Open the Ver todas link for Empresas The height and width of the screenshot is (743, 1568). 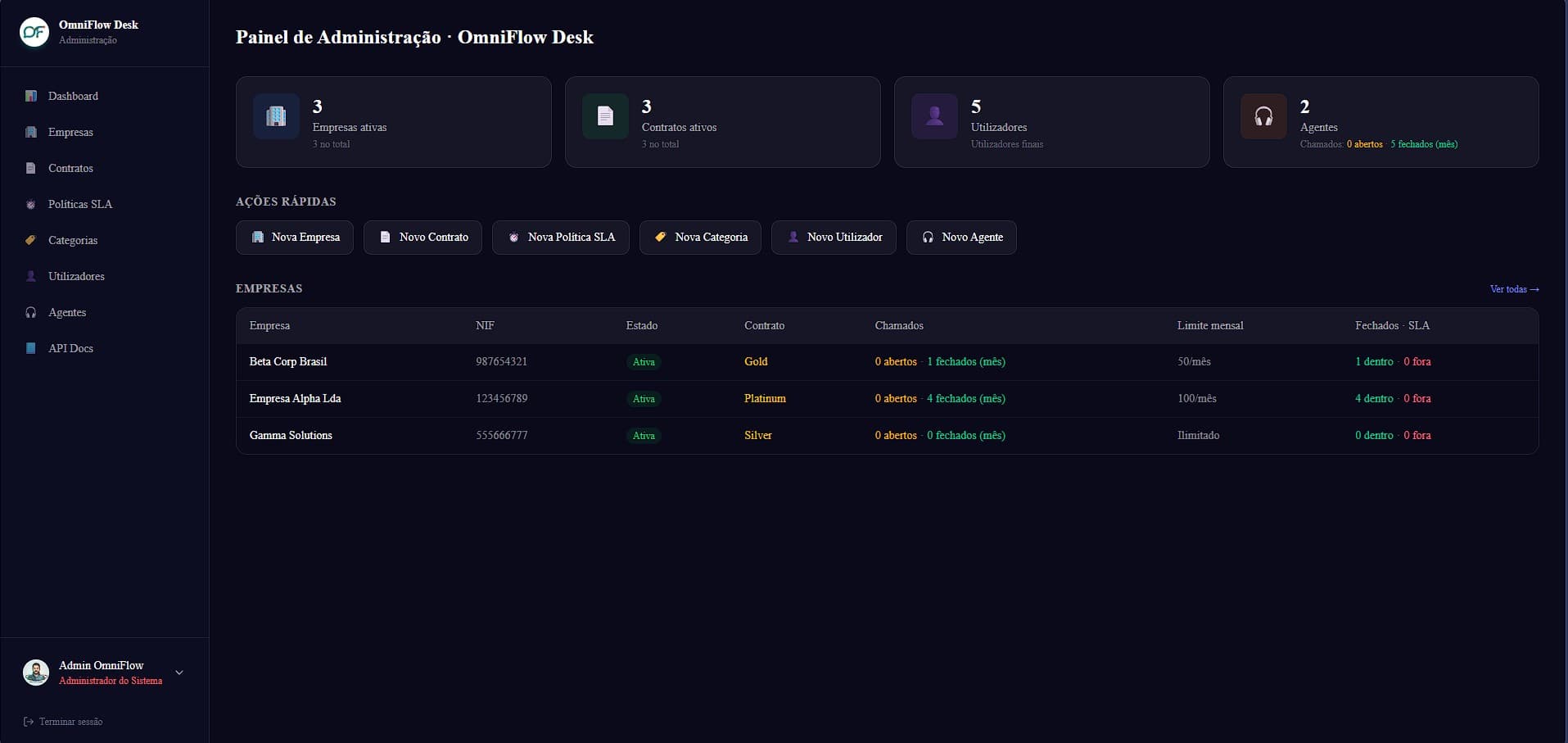click(x=1514, y=288)
